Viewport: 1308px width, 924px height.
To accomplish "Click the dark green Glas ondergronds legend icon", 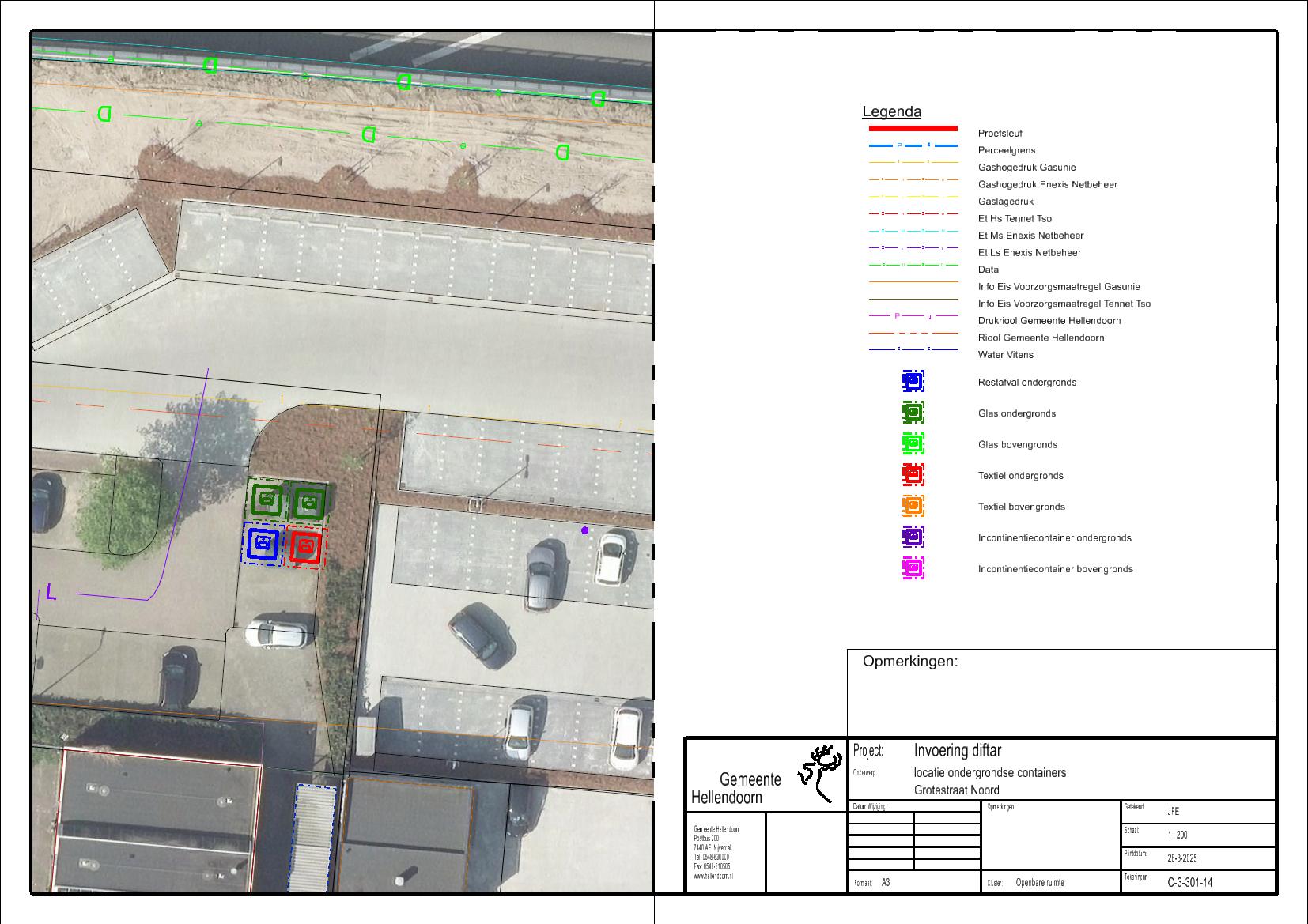I will pyautogui.click(x=913, y=413).
